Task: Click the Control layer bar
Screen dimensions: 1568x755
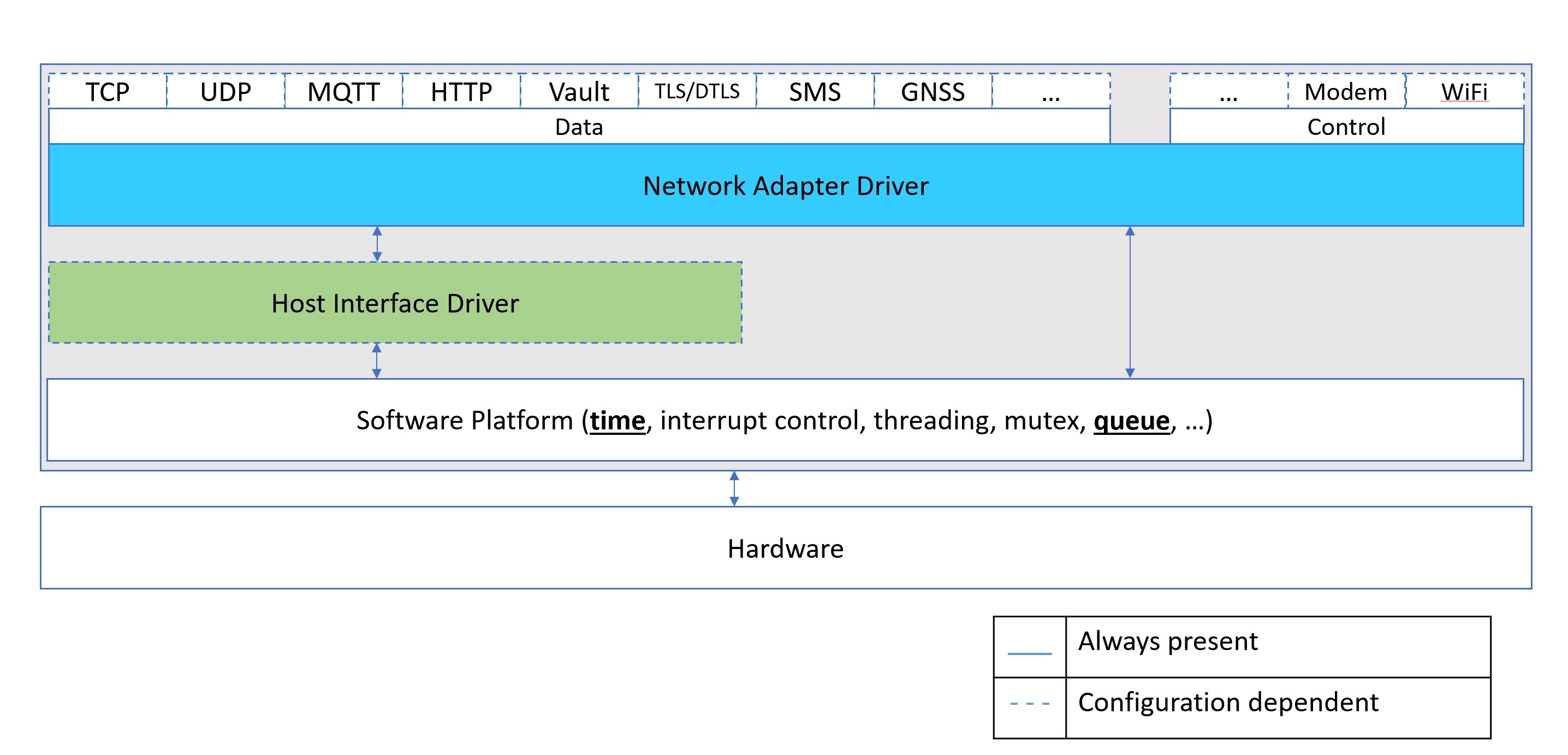Action: click(1346, 127)
